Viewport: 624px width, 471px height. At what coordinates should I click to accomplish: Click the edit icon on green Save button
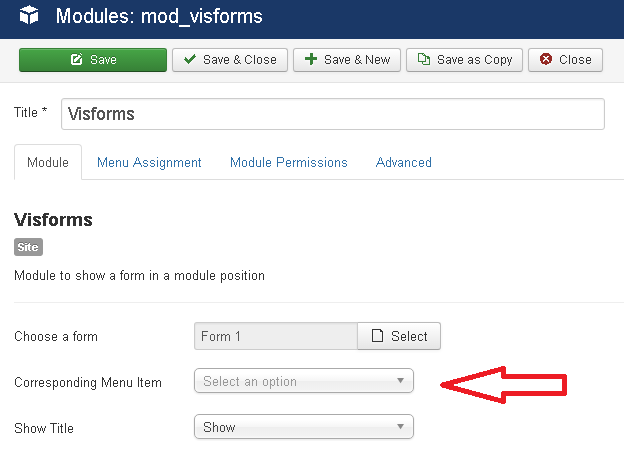click(77, 60)
